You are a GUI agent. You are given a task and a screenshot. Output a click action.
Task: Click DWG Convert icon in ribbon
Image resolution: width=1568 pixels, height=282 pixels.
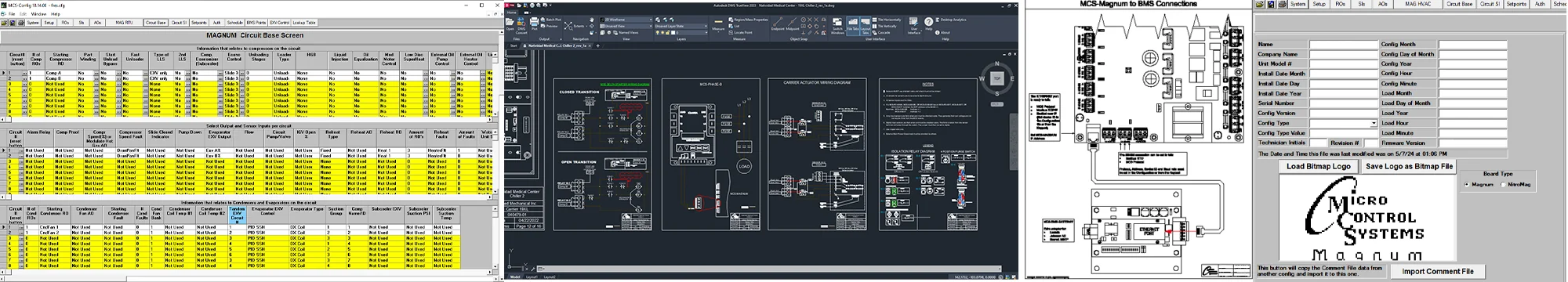click(521, 25)
